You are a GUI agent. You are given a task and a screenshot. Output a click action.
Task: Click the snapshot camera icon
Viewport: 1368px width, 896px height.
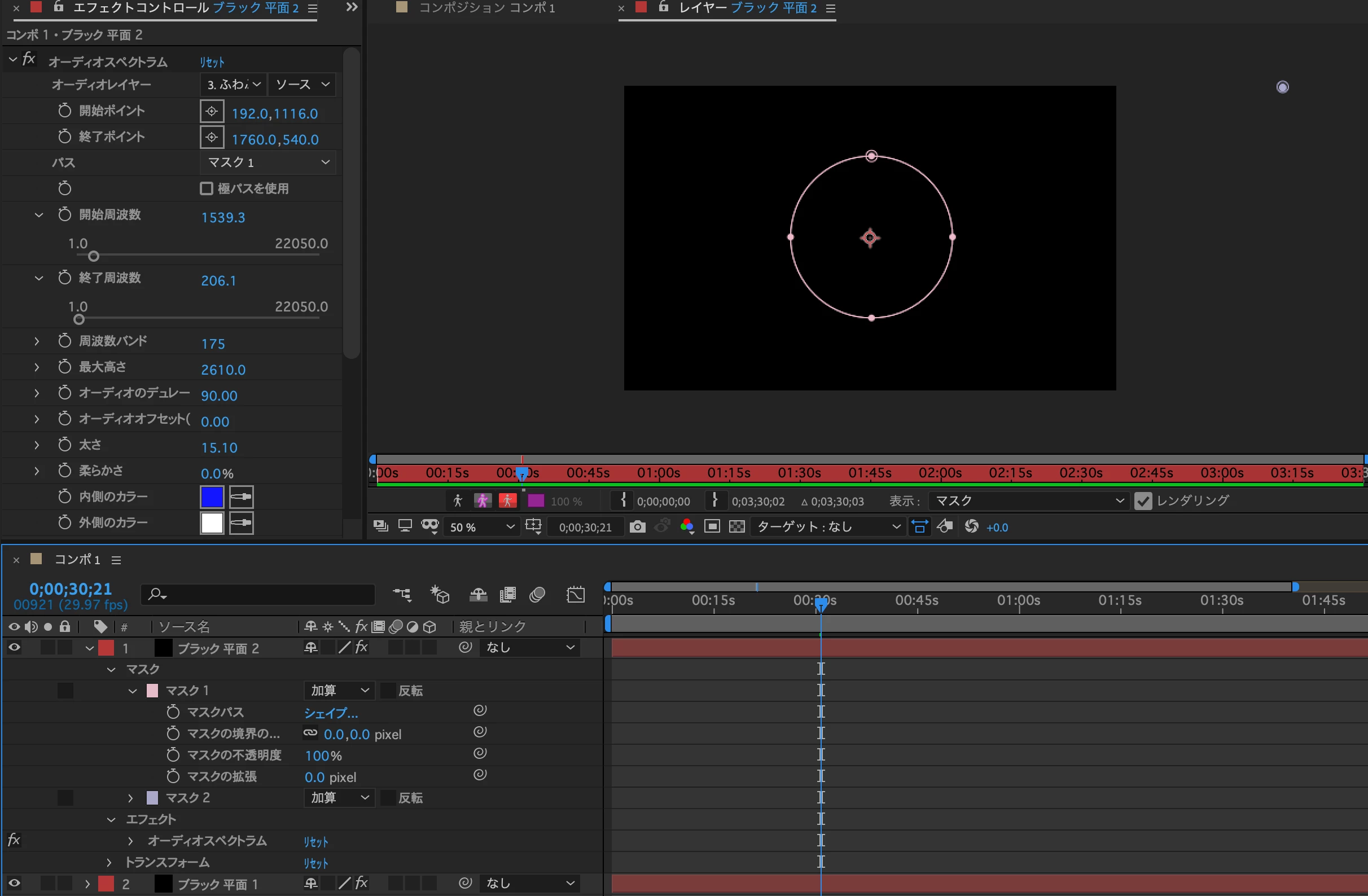click(x=637, y=527)
